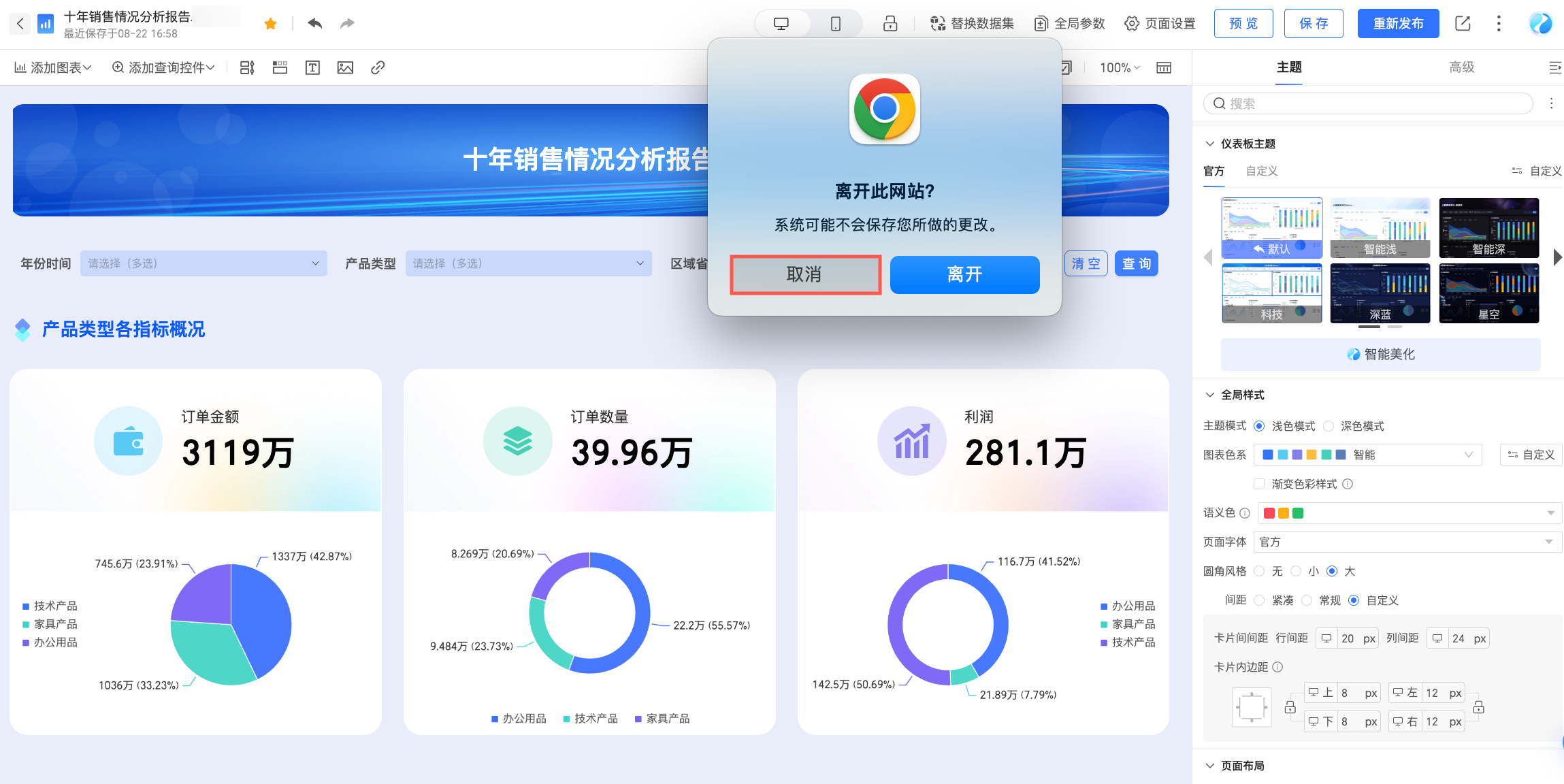Click the Query button
Image resolution: width=1564 pixels, height=784 pixels.
click(x=1137, y=263)
